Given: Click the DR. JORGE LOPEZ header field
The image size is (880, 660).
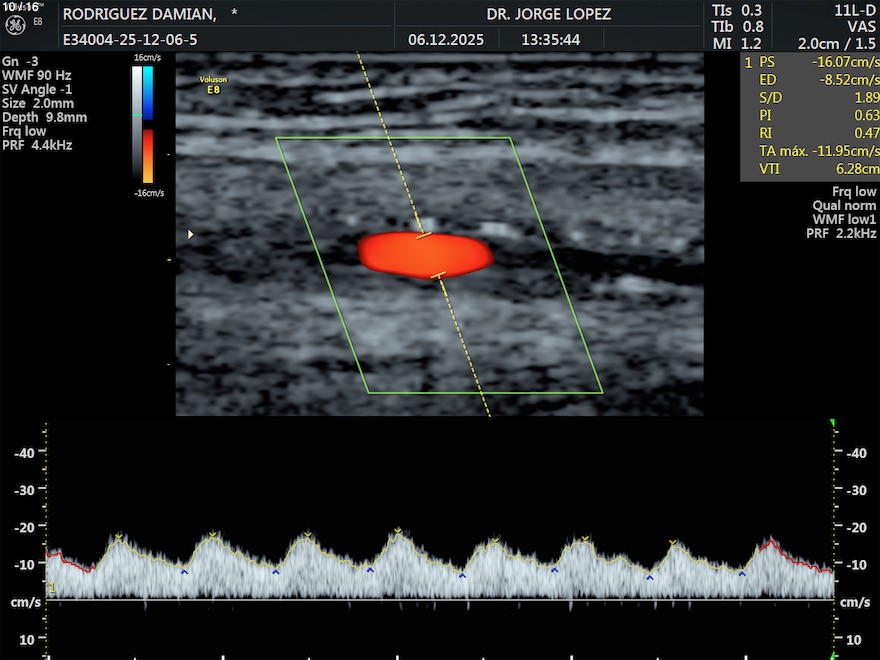Looking at the screenshot, I should [548, 14].
